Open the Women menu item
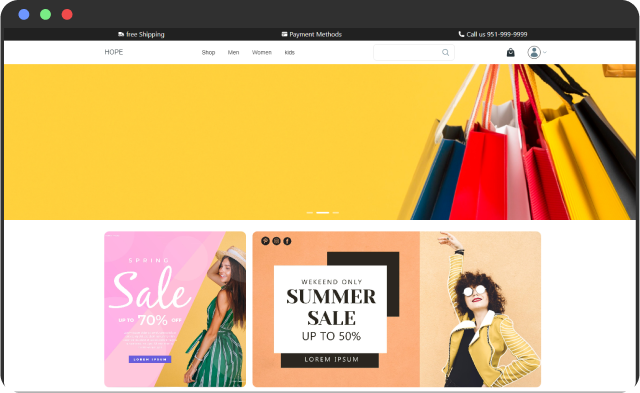The height and width of the screenshot is (393, 640). pos(262,52)
